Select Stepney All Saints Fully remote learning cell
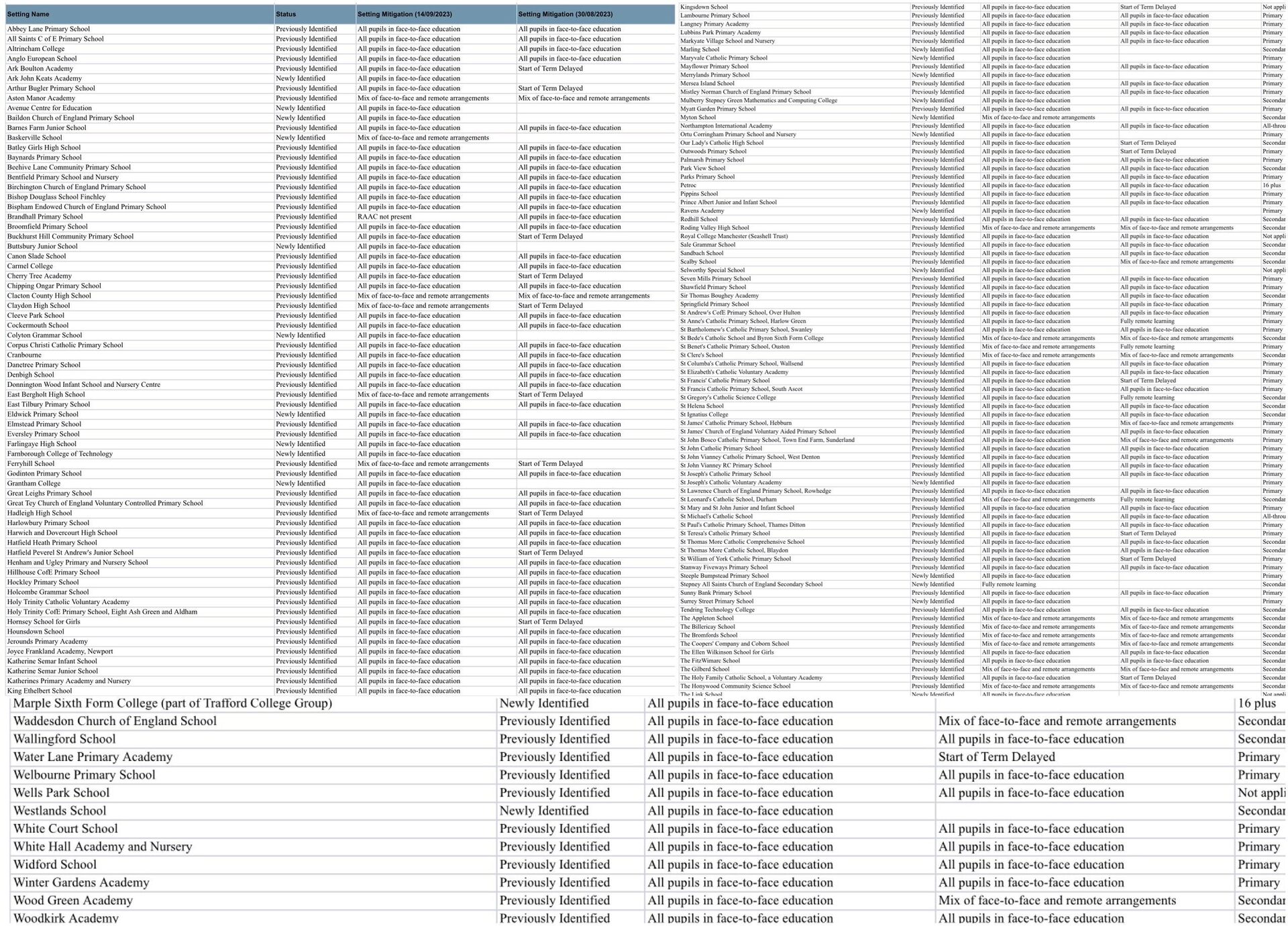1288x926 pixels. pyautogui.click(x=1009, y=584)
